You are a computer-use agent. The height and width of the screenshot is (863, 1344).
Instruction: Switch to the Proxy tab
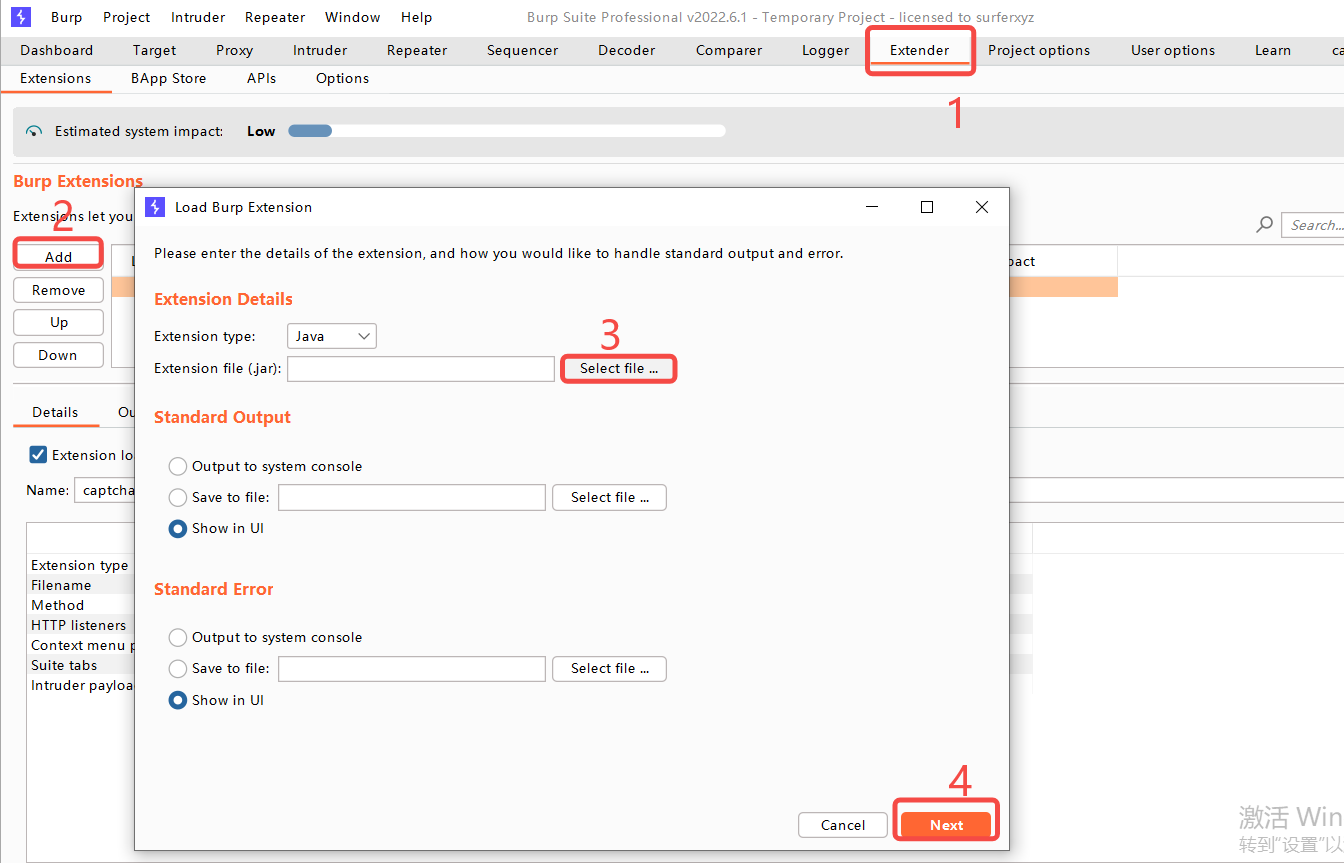(x=234, y=50)
